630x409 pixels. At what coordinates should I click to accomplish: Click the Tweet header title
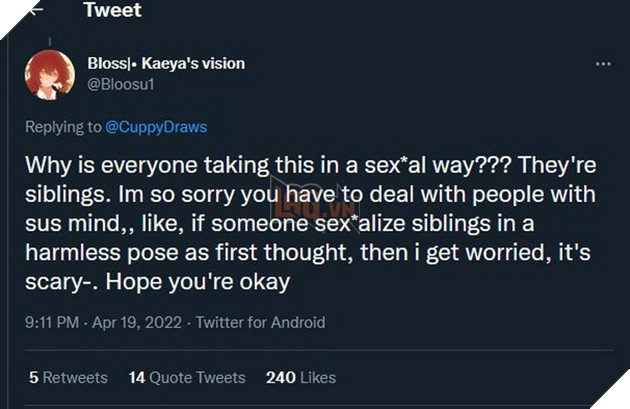pyautogui.click(x=112, y=11)
